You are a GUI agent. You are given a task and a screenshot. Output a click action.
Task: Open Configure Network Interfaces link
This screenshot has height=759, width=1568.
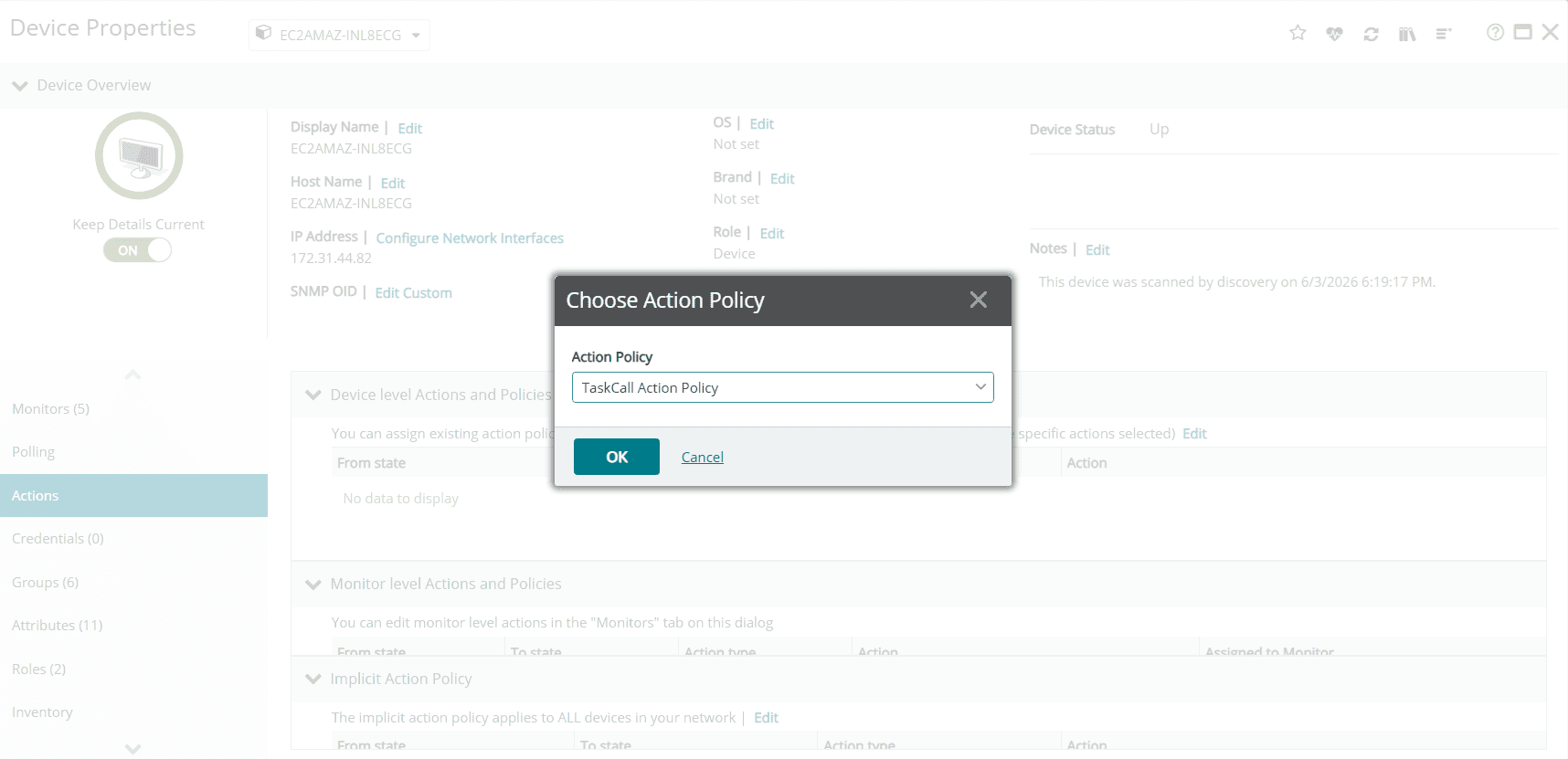pyautogui.click(x=470, y=238)
